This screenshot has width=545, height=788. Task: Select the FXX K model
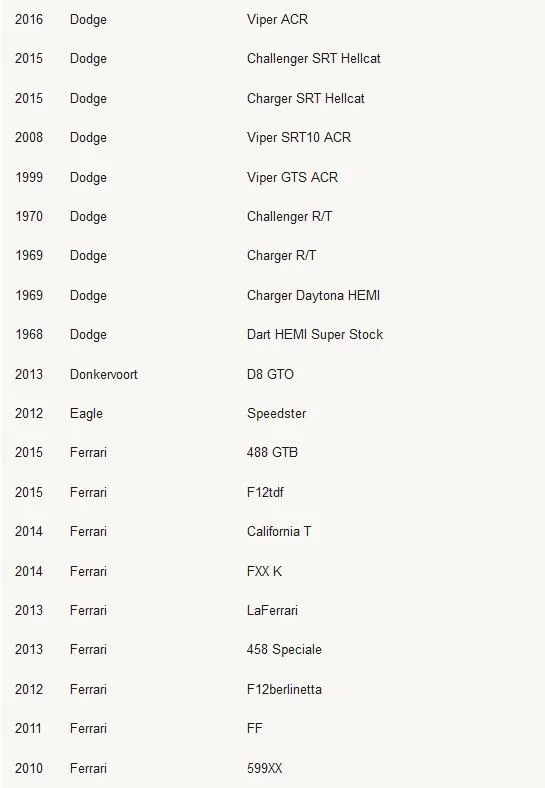coord(264,571)
